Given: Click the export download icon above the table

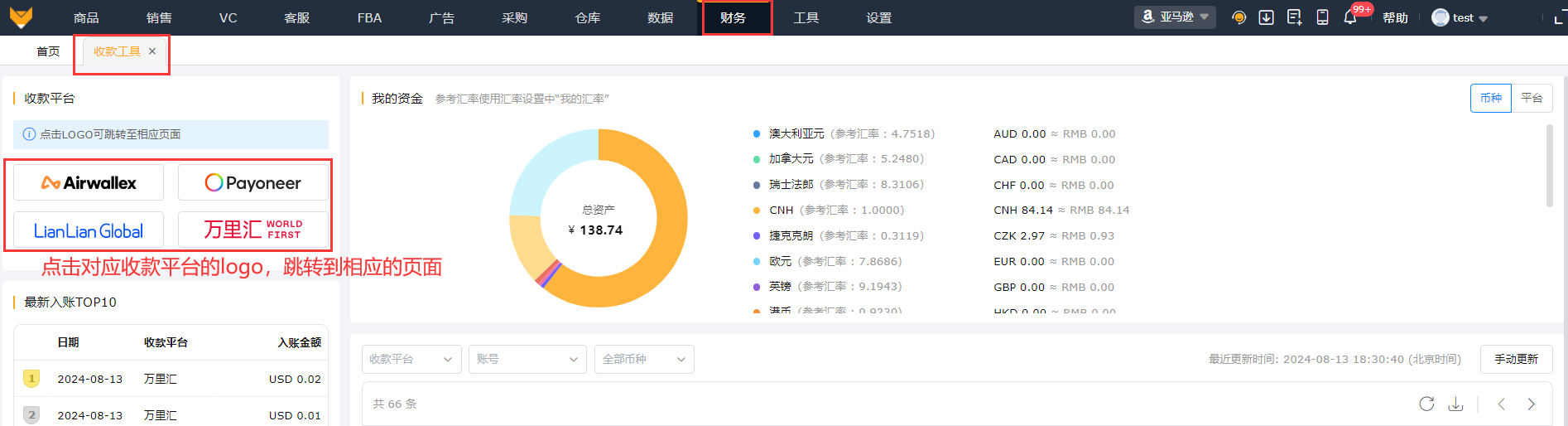Looking at the screenshot, I should point(1455,404).
